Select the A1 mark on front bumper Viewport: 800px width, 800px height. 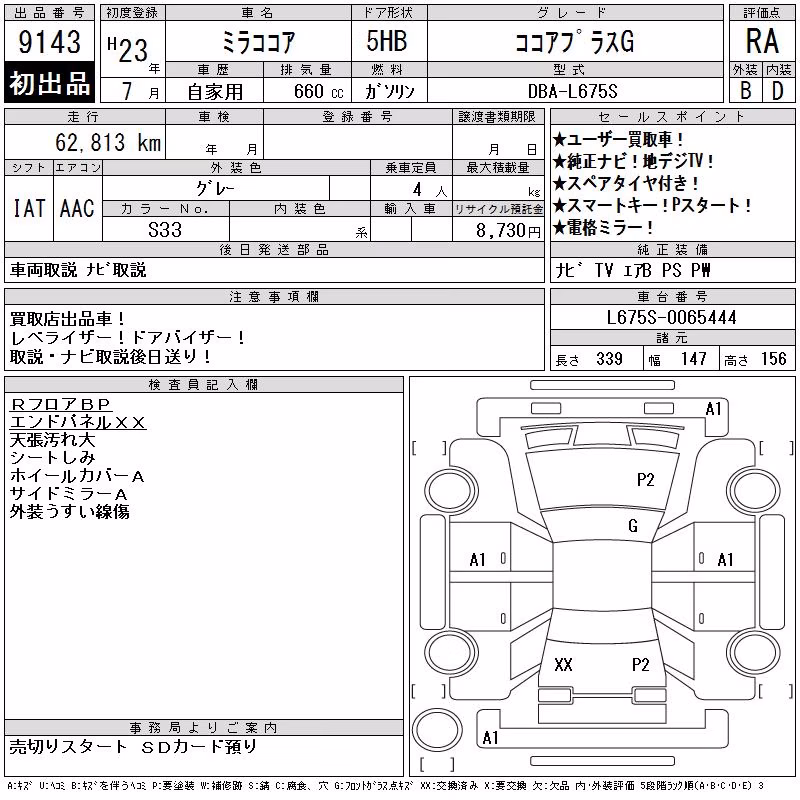713,409
